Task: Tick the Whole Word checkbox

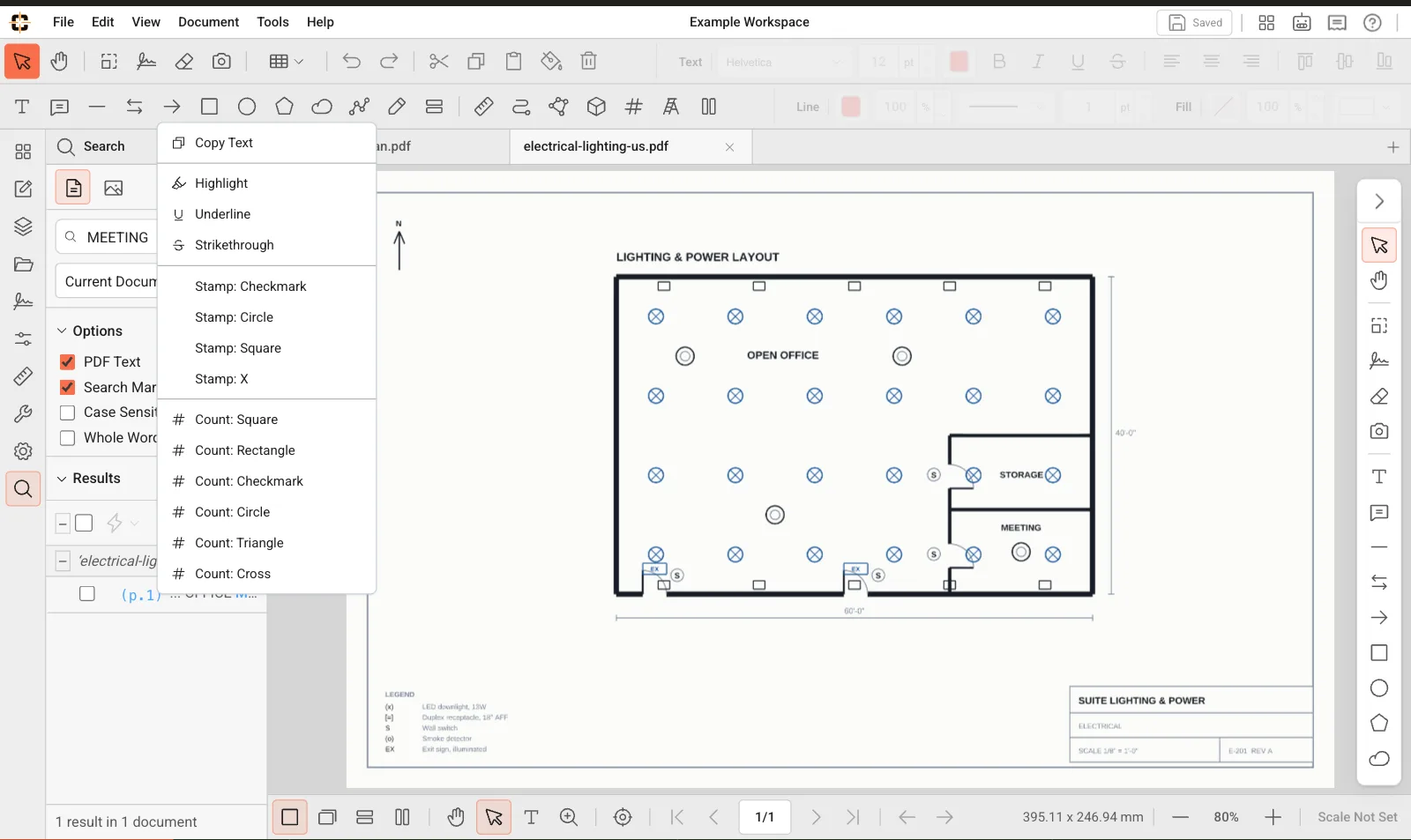Action: pyautogui.click(x=67, y=438)
